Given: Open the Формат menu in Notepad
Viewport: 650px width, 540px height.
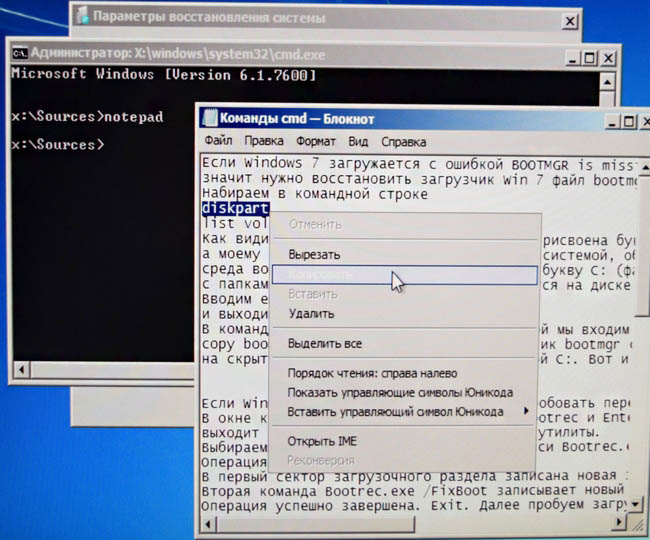Looking at the screenshot, I should pos(315,142).
